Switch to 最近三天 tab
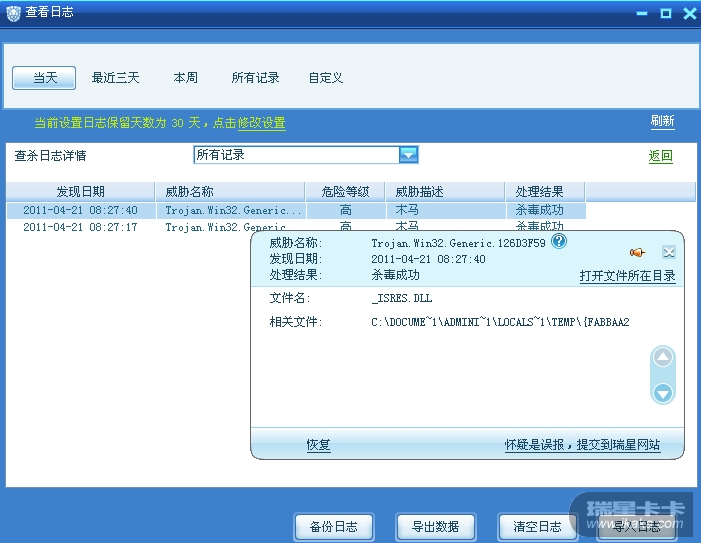Image resolution: width=701 pixels, height=543 pixels. point(115,78)
